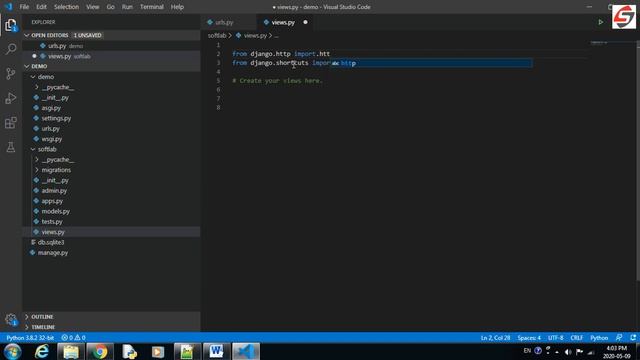Click softlab in the editor breadcrumb

click(x=216, y=36)
